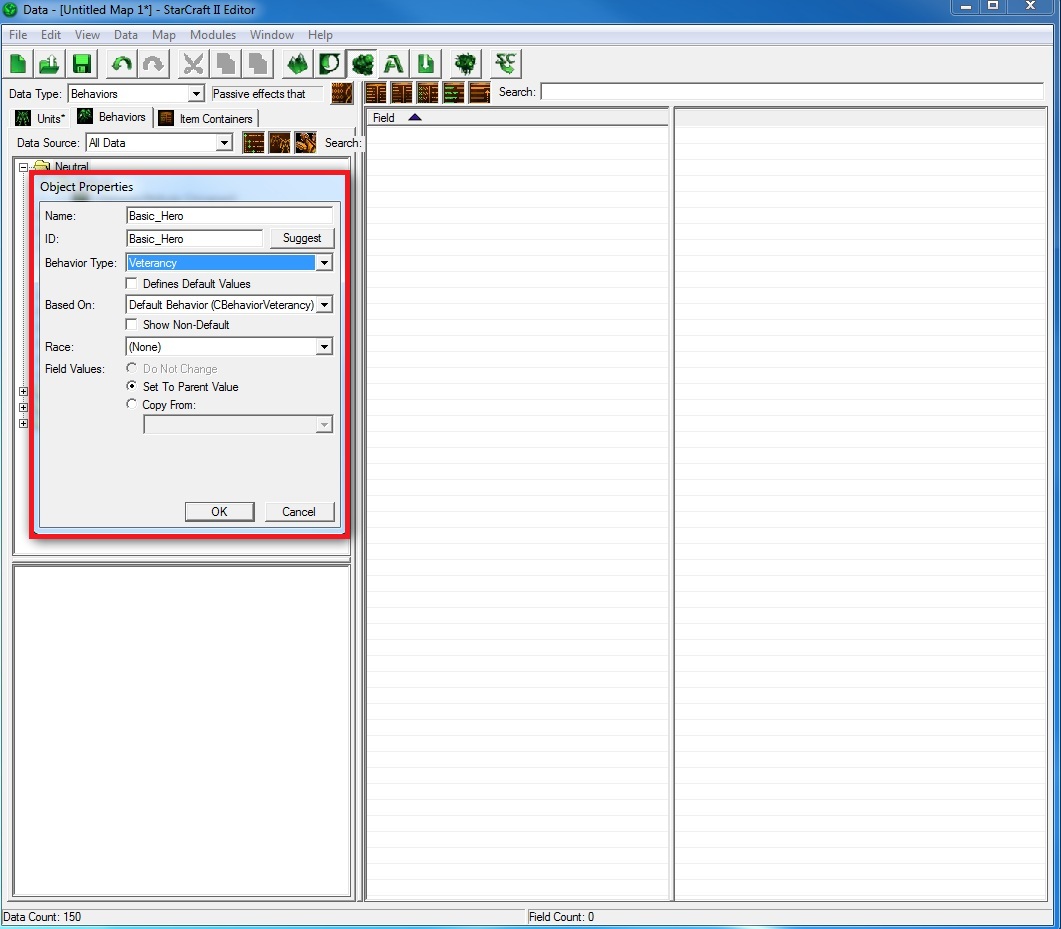This screenshot has width=1061, height=929.
Task: Redo using the grey arrow icon
Action: point(154,64)
